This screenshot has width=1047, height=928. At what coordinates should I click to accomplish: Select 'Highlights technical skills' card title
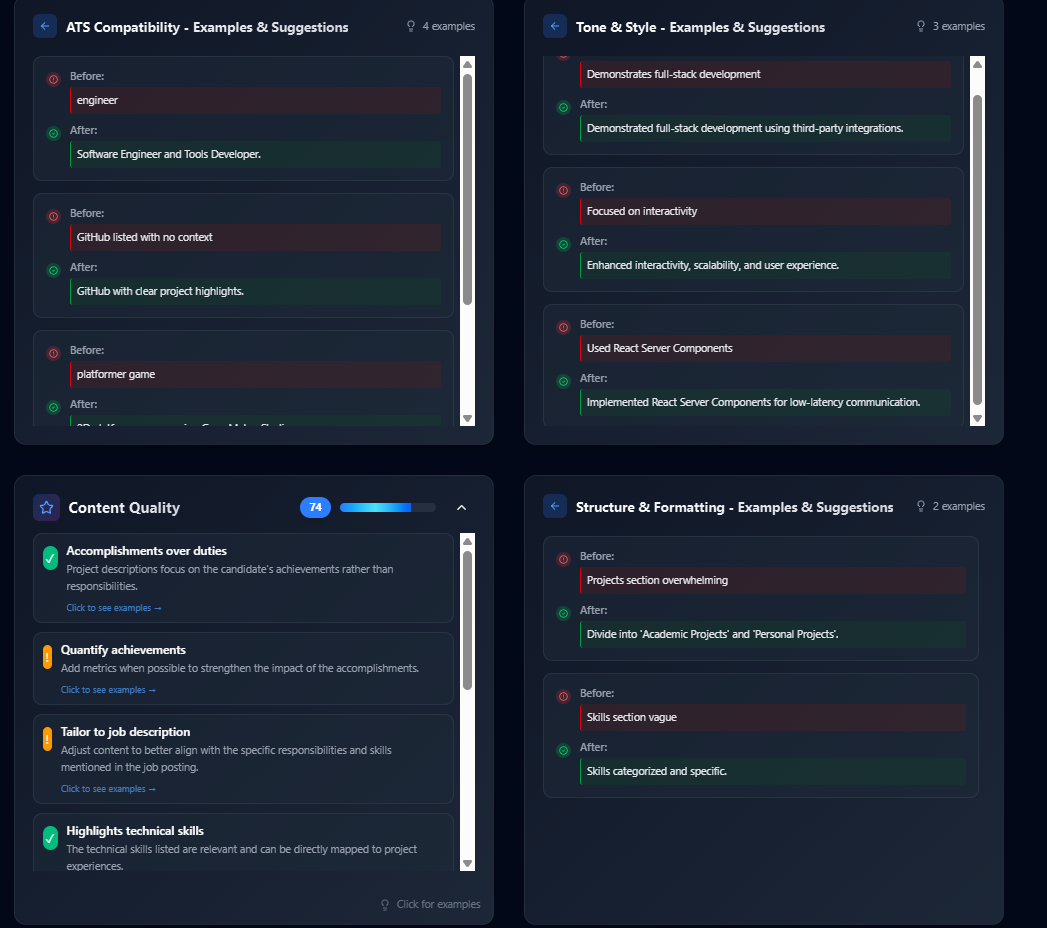click(x=135, y=831)
